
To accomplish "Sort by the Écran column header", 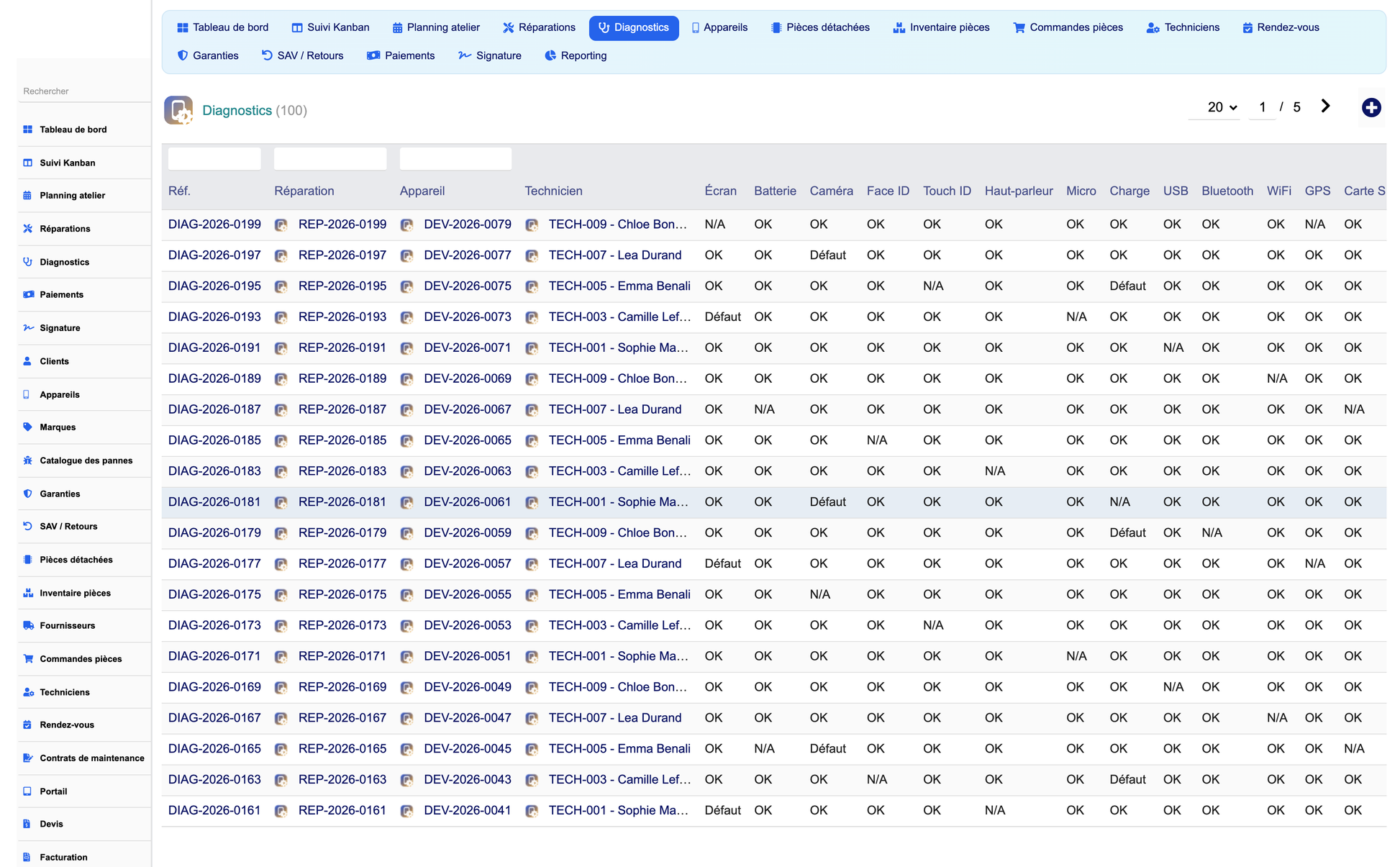I will [x=720, y=191].
